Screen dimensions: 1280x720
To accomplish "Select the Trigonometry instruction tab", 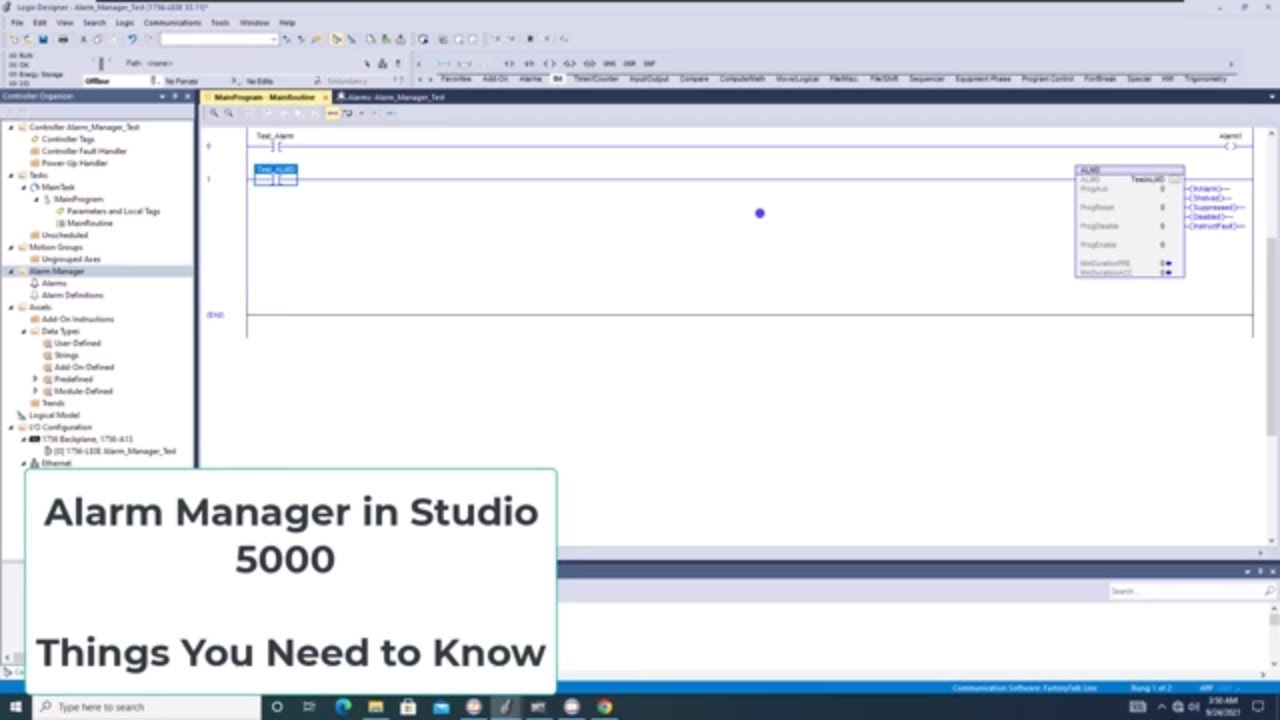I will click(1205, 79).
